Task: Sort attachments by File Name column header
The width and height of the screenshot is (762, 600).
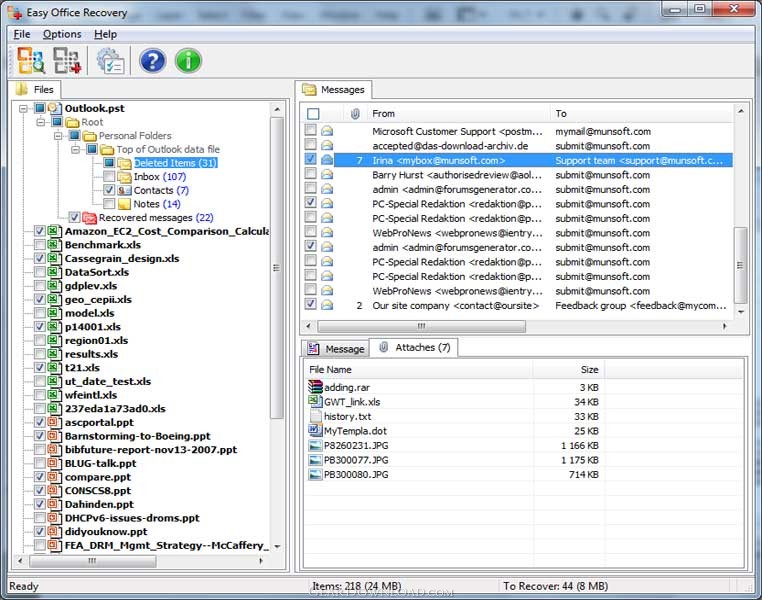Action: pyautogui.click(x=418, y=370)
